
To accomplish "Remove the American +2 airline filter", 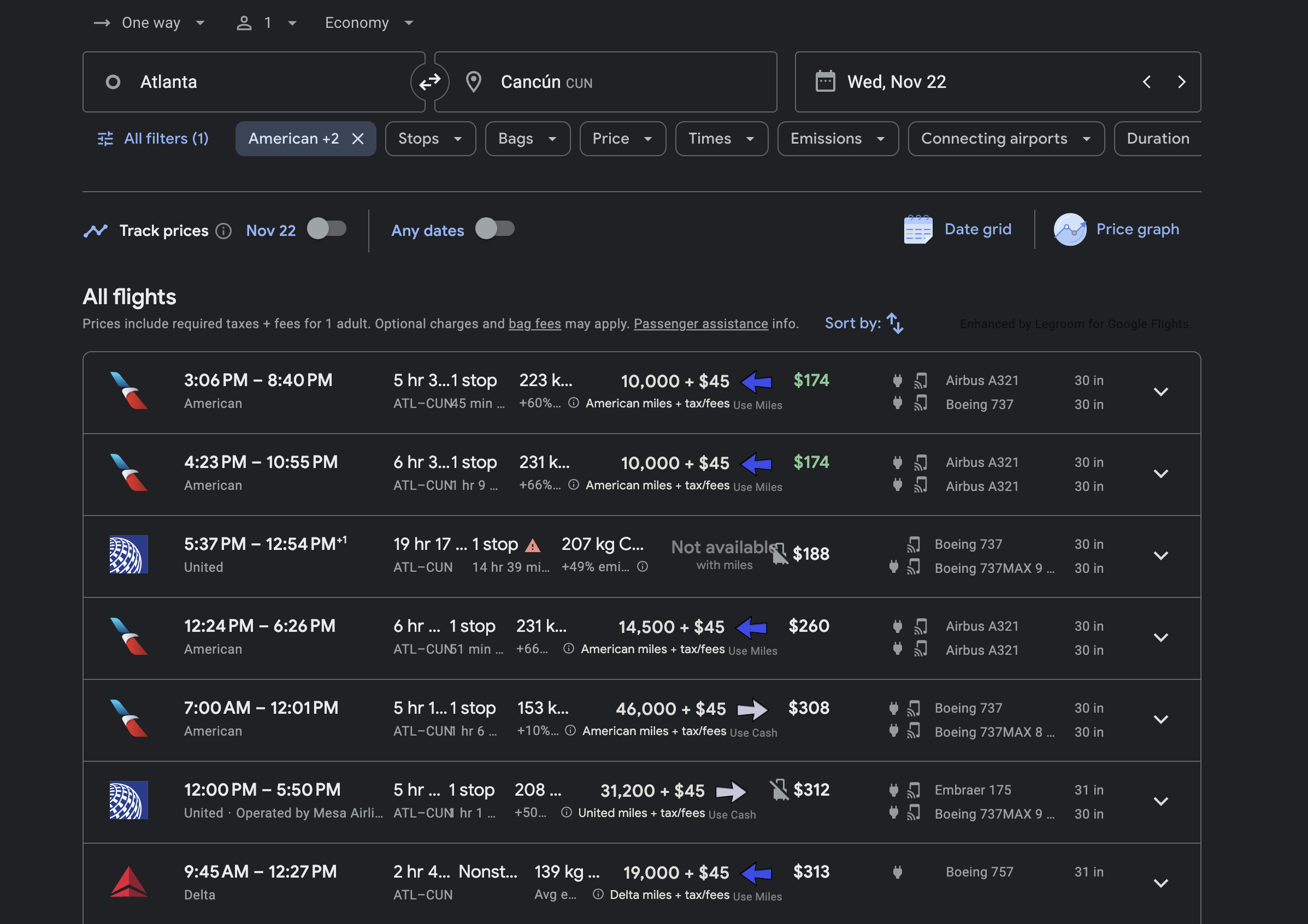I will pyautogui.click(x=358, y=138).
